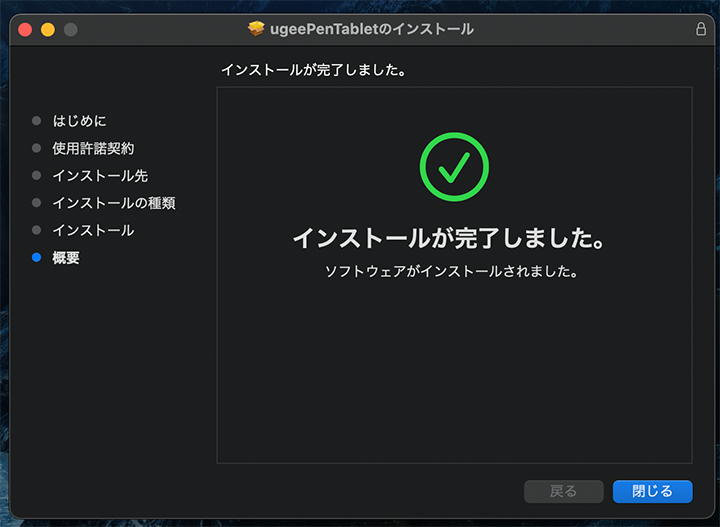Click the gray disabled zoom window button
Viewport: 720px width, 527px height.
[x=70, y=30]
